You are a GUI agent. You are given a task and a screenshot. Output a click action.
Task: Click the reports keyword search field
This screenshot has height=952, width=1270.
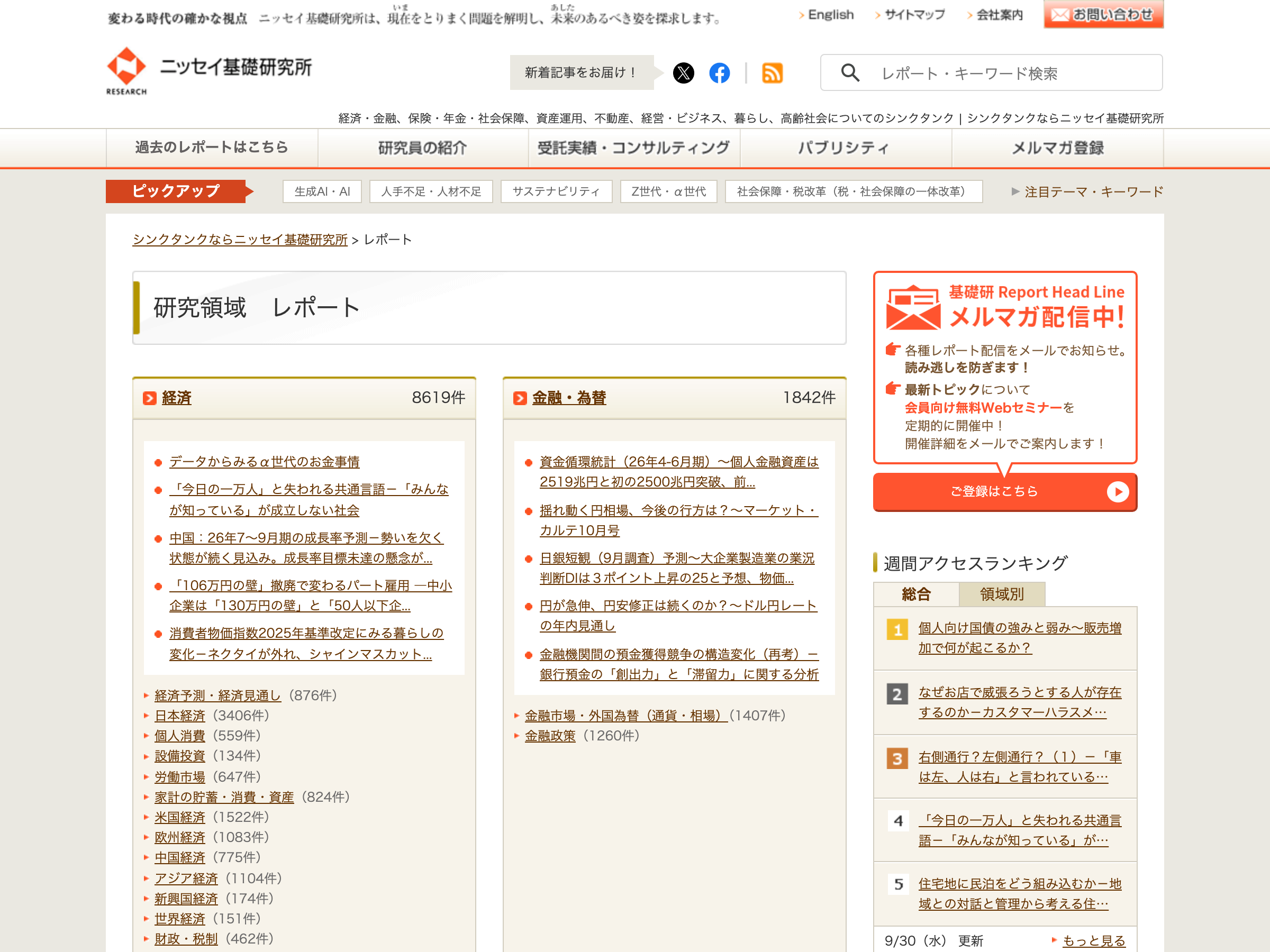click(x=992, y=73)
